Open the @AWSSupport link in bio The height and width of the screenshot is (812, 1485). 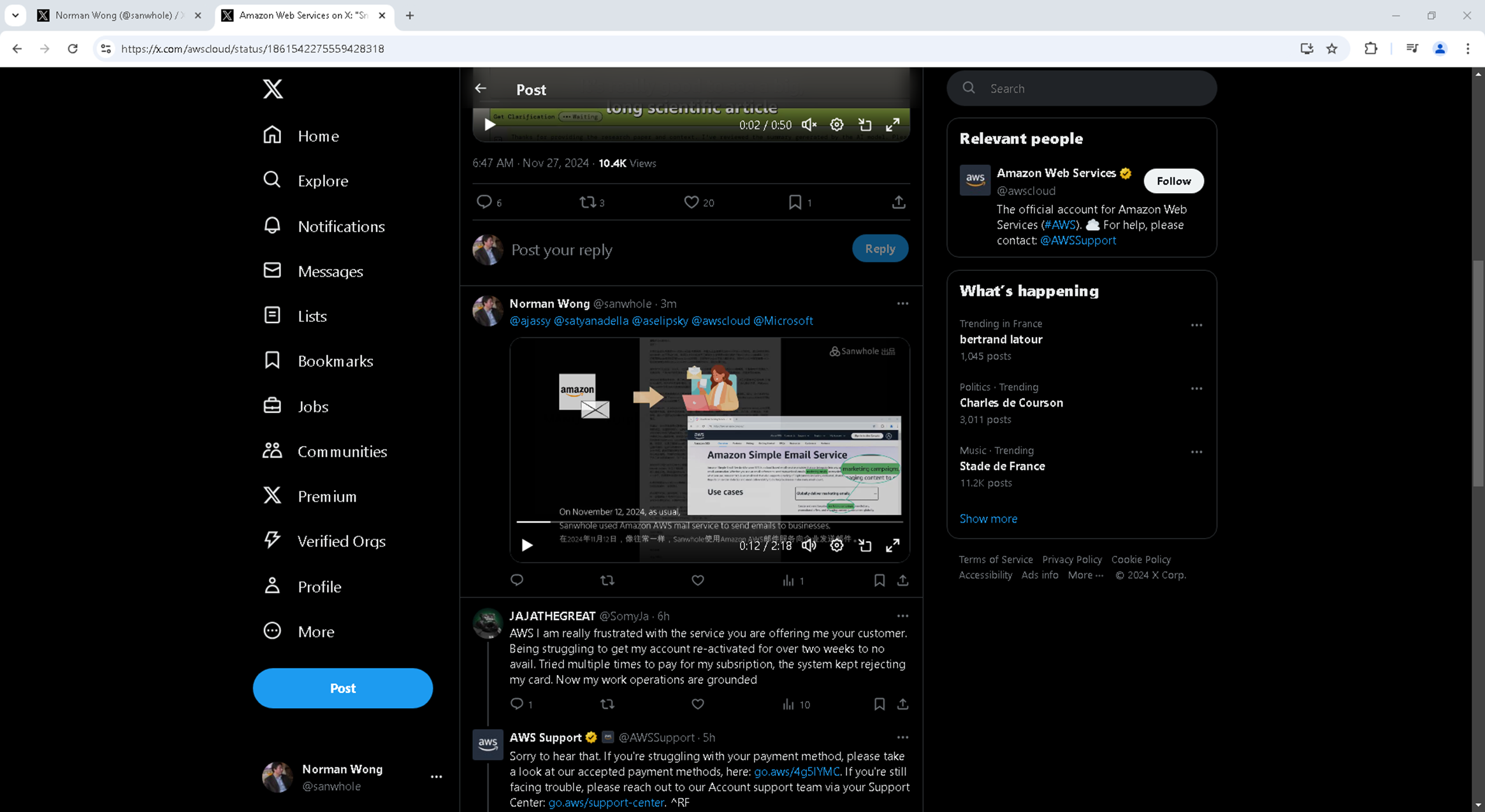pos(1078,240)
